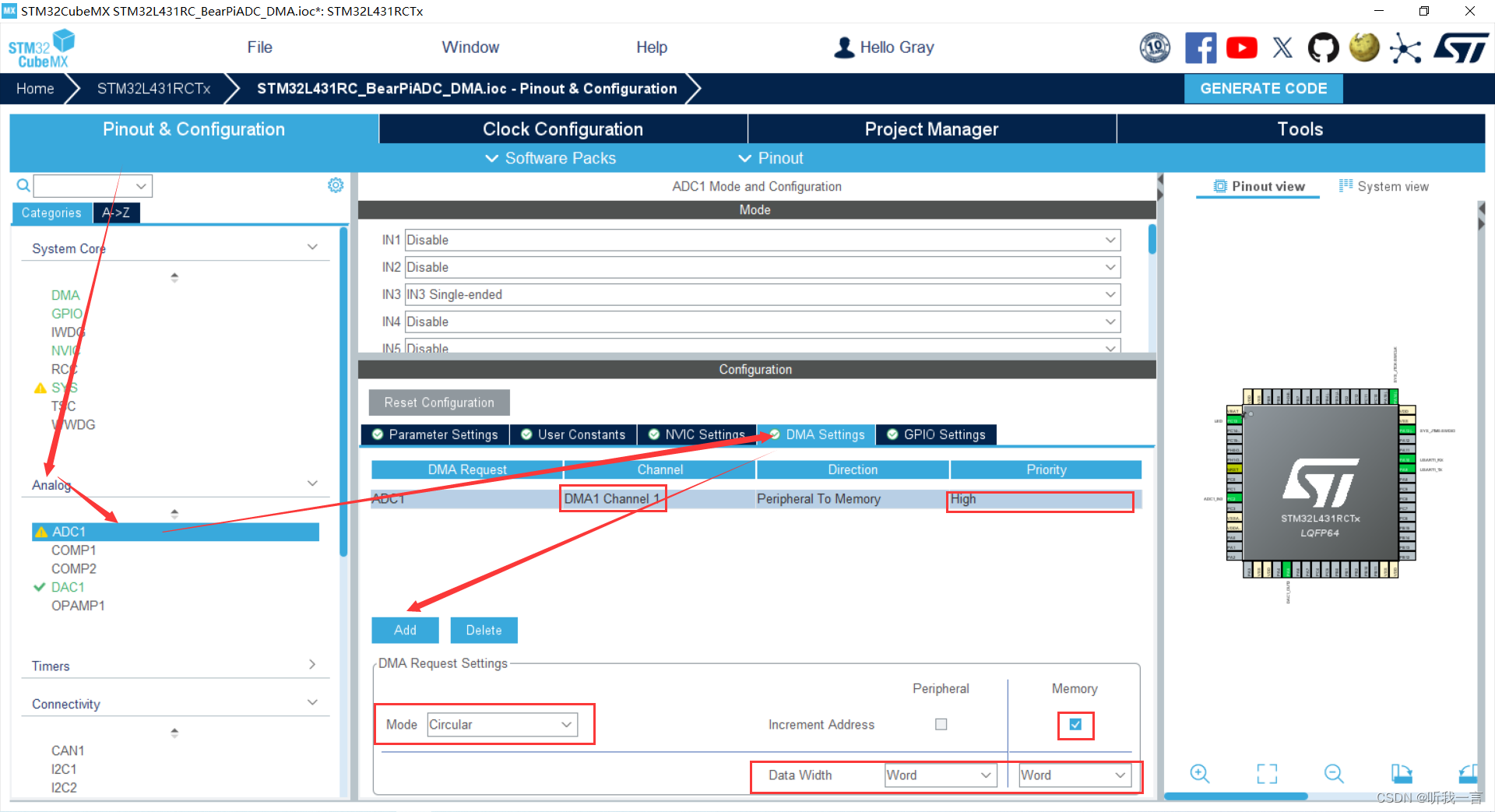
Task: Open the IN1 mode dropdown
Action: [762, 240]
